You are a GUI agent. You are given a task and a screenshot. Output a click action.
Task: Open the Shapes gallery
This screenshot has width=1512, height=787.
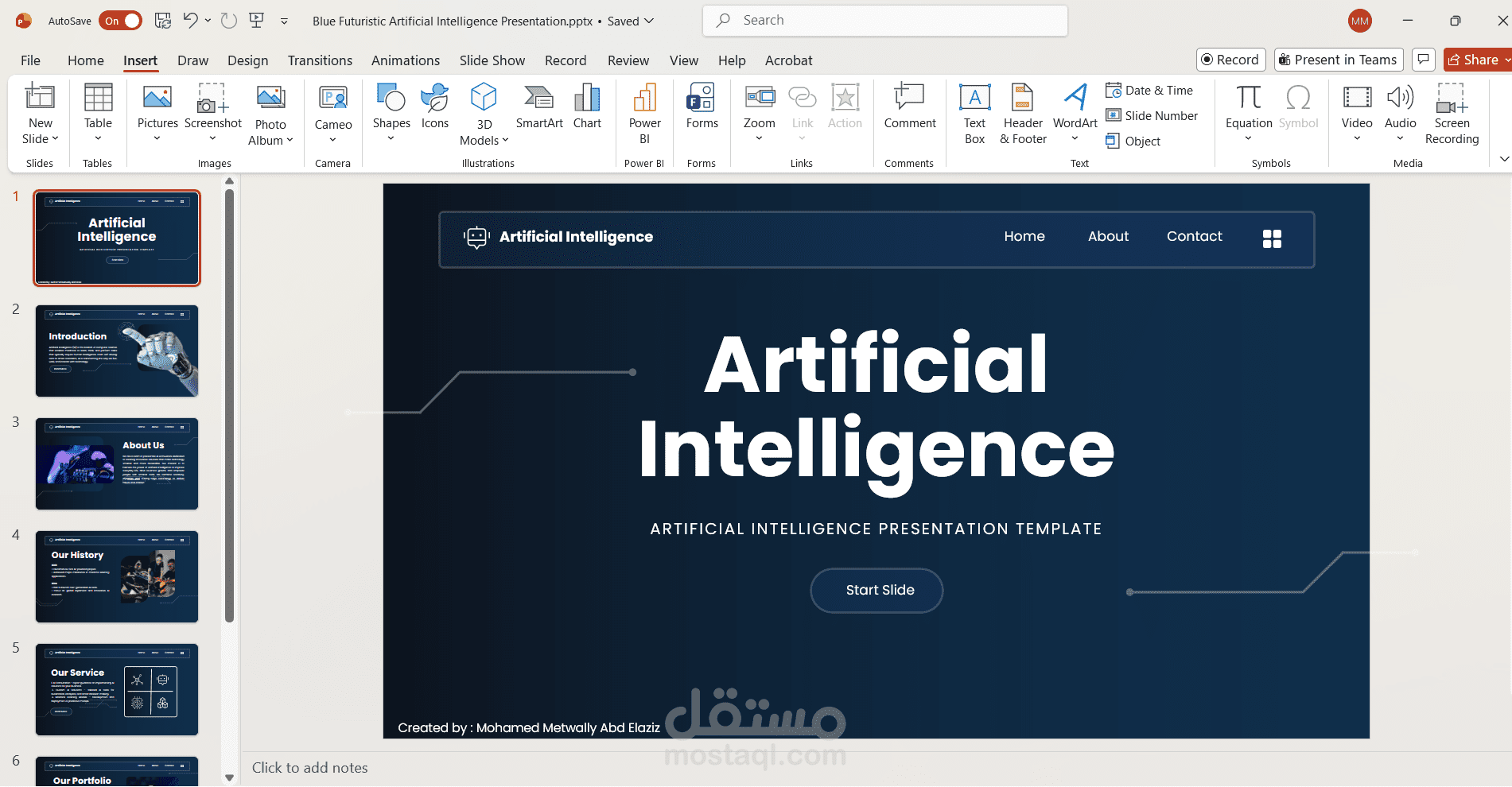pos(391,114)
